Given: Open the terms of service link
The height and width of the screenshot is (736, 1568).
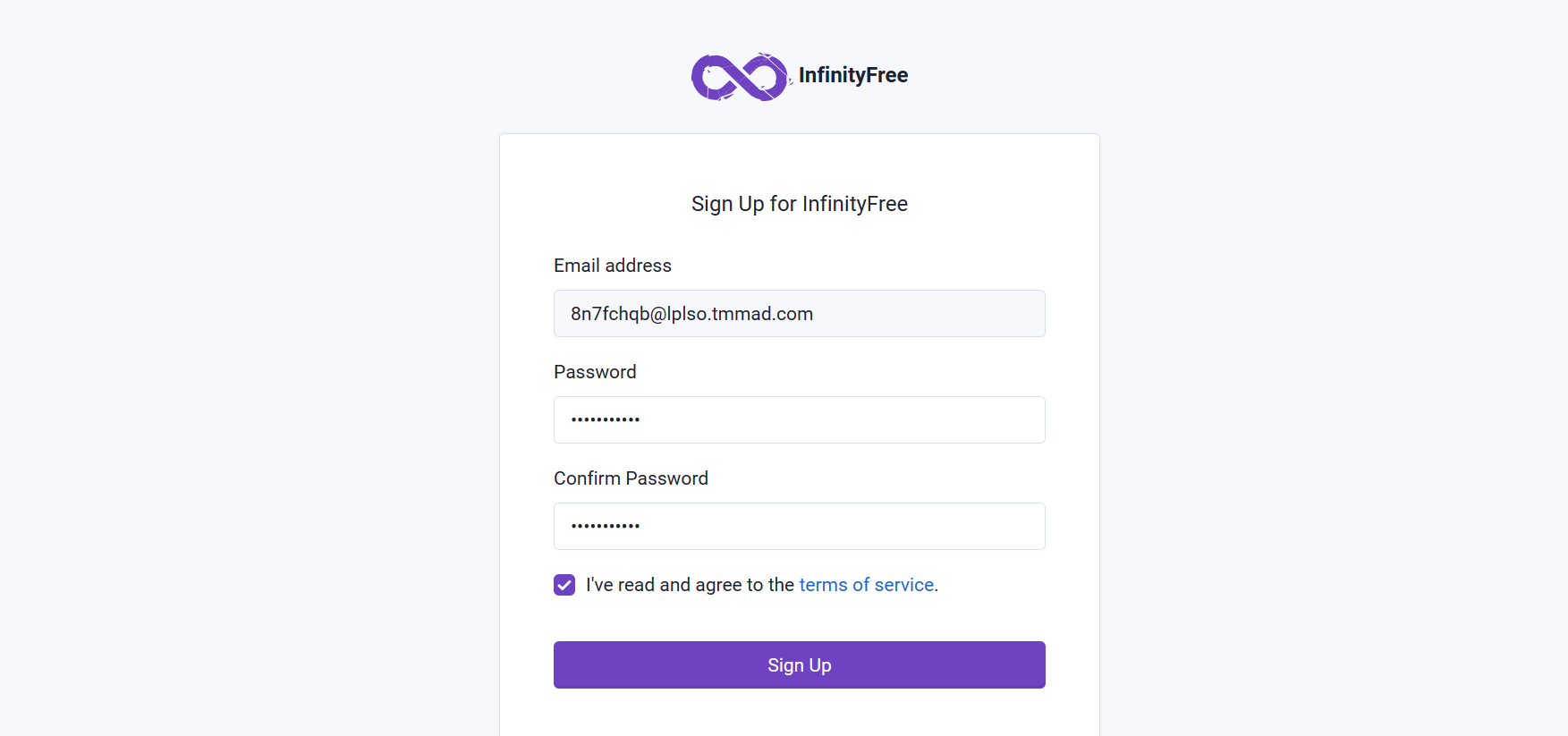Looking at the screenshot, I should [x=866, y=585].
